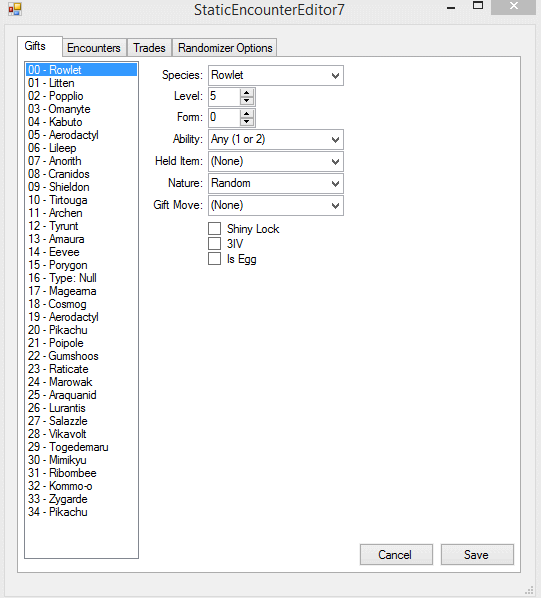Choose '23 - Raticate' from the list
541x598 pixels.
point(81,368)
